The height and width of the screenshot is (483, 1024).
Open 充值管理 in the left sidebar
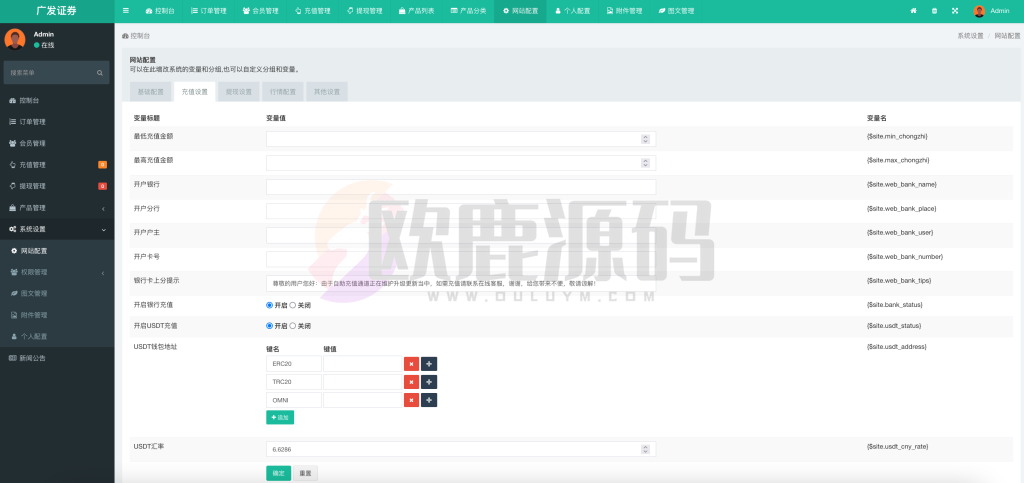click(57, 164)
